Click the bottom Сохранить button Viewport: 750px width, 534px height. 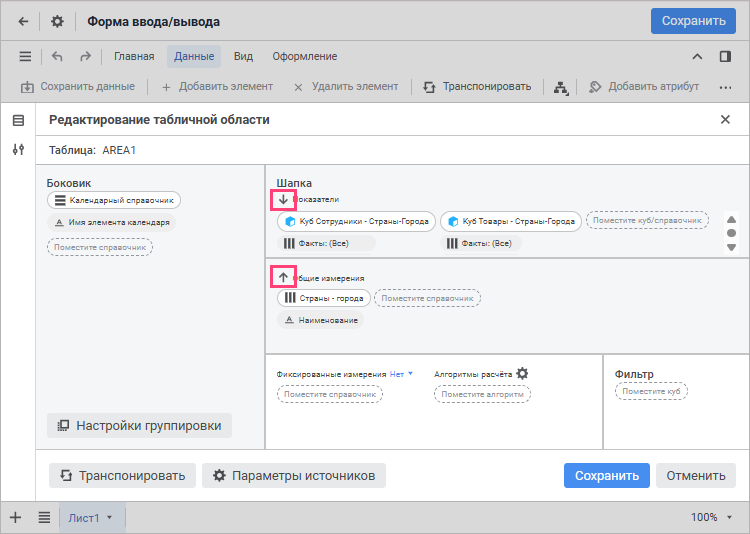coord(607,476)
